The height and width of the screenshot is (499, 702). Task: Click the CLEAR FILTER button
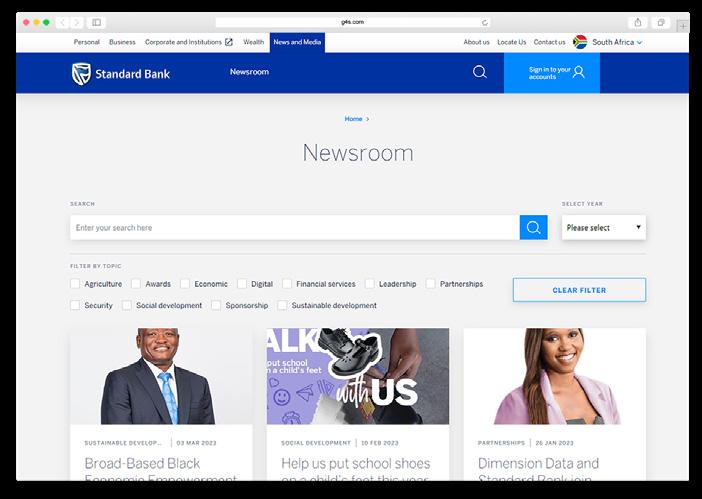pos(579,290)
